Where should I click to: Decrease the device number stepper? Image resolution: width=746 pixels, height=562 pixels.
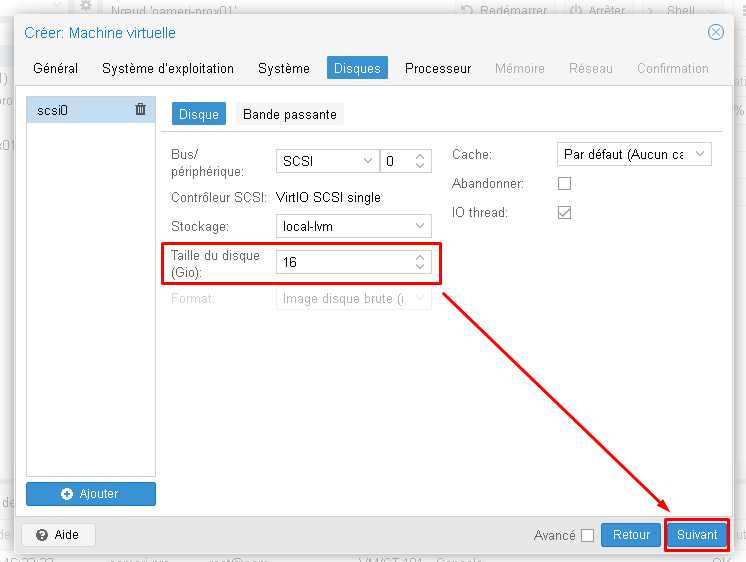pyautogui.click(x=420, y=166)
